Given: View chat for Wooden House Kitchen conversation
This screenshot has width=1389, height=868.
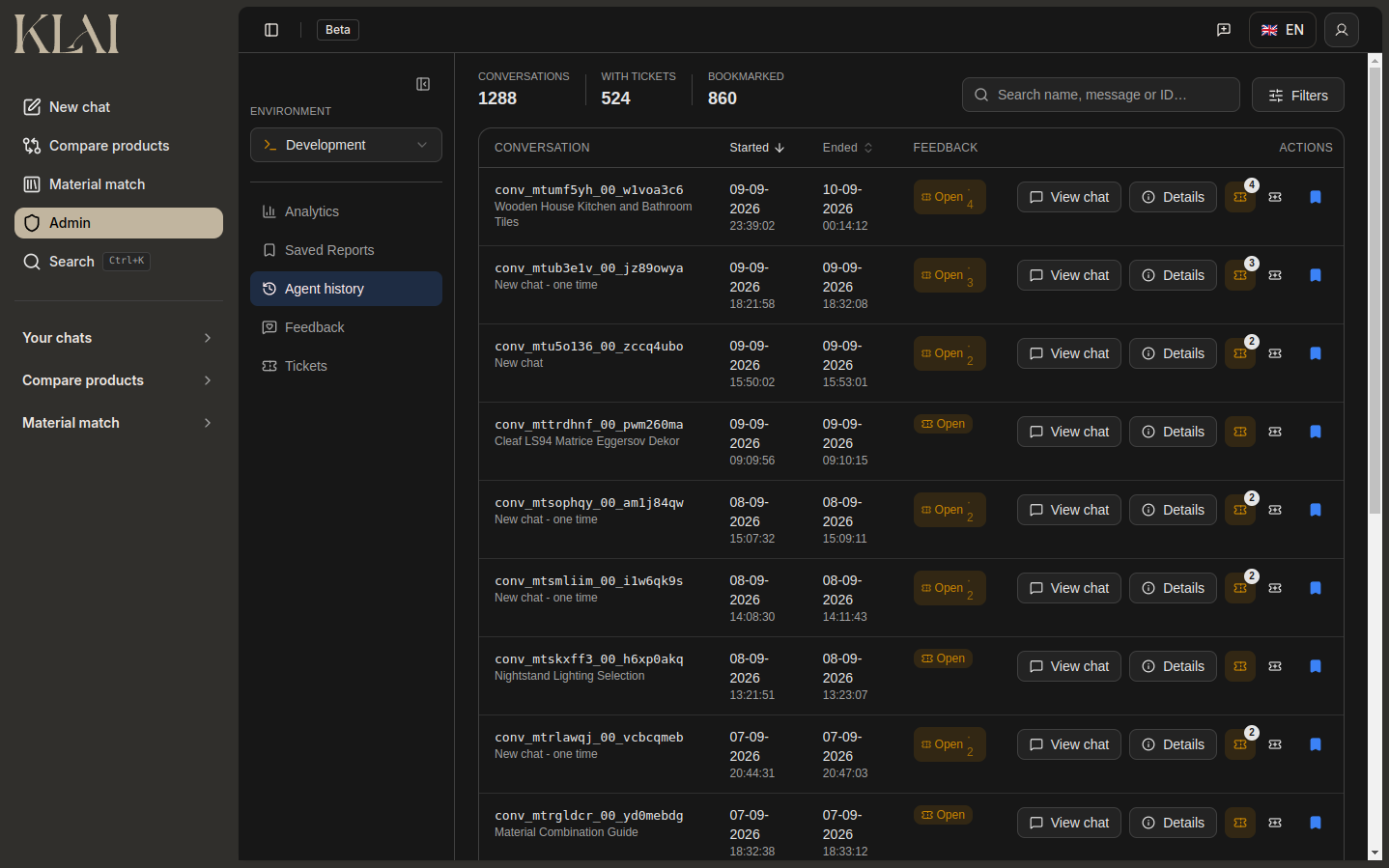Looking at the screenshot, I should coord(1069,197).
